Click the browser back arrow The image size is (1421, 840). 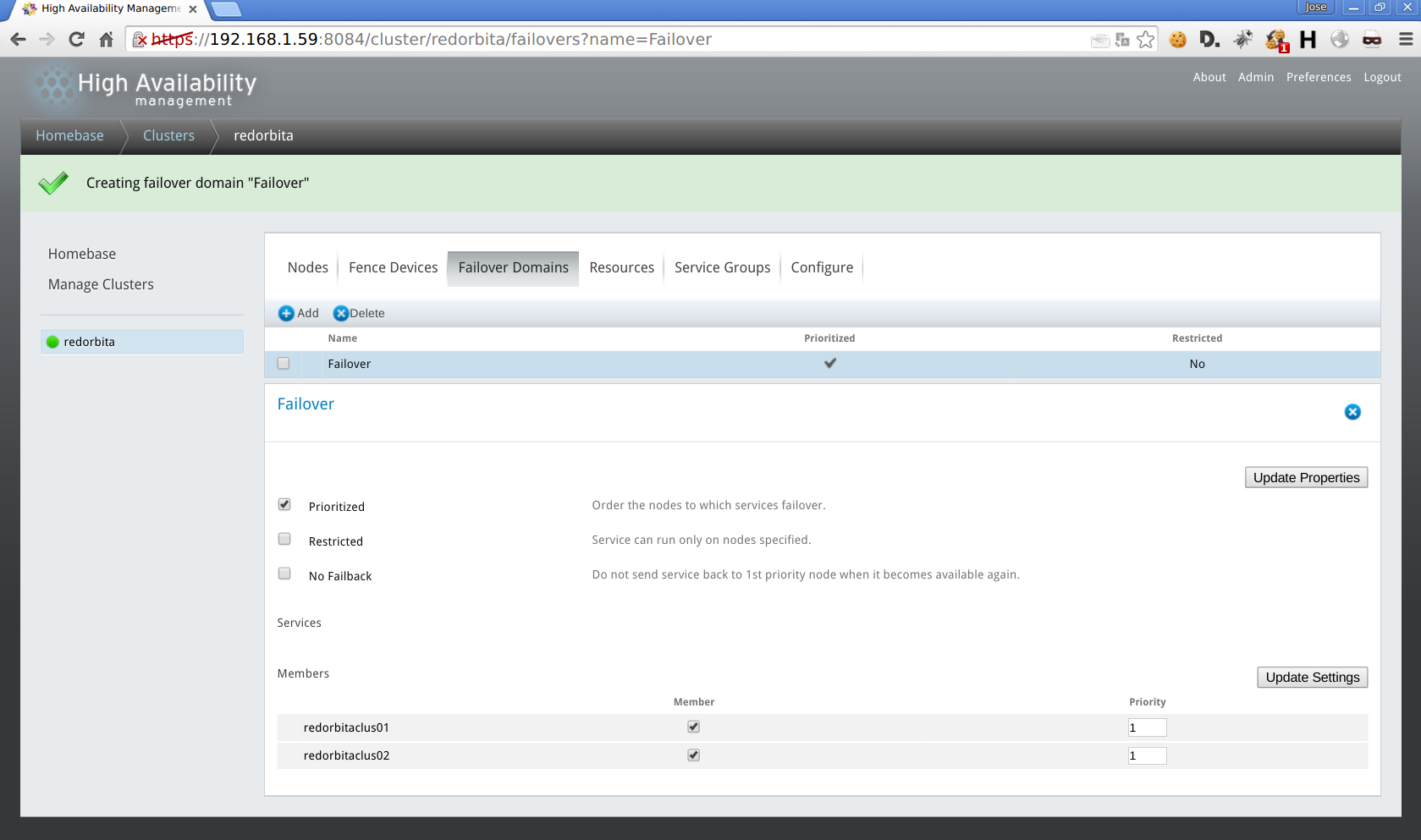point(18,40)
